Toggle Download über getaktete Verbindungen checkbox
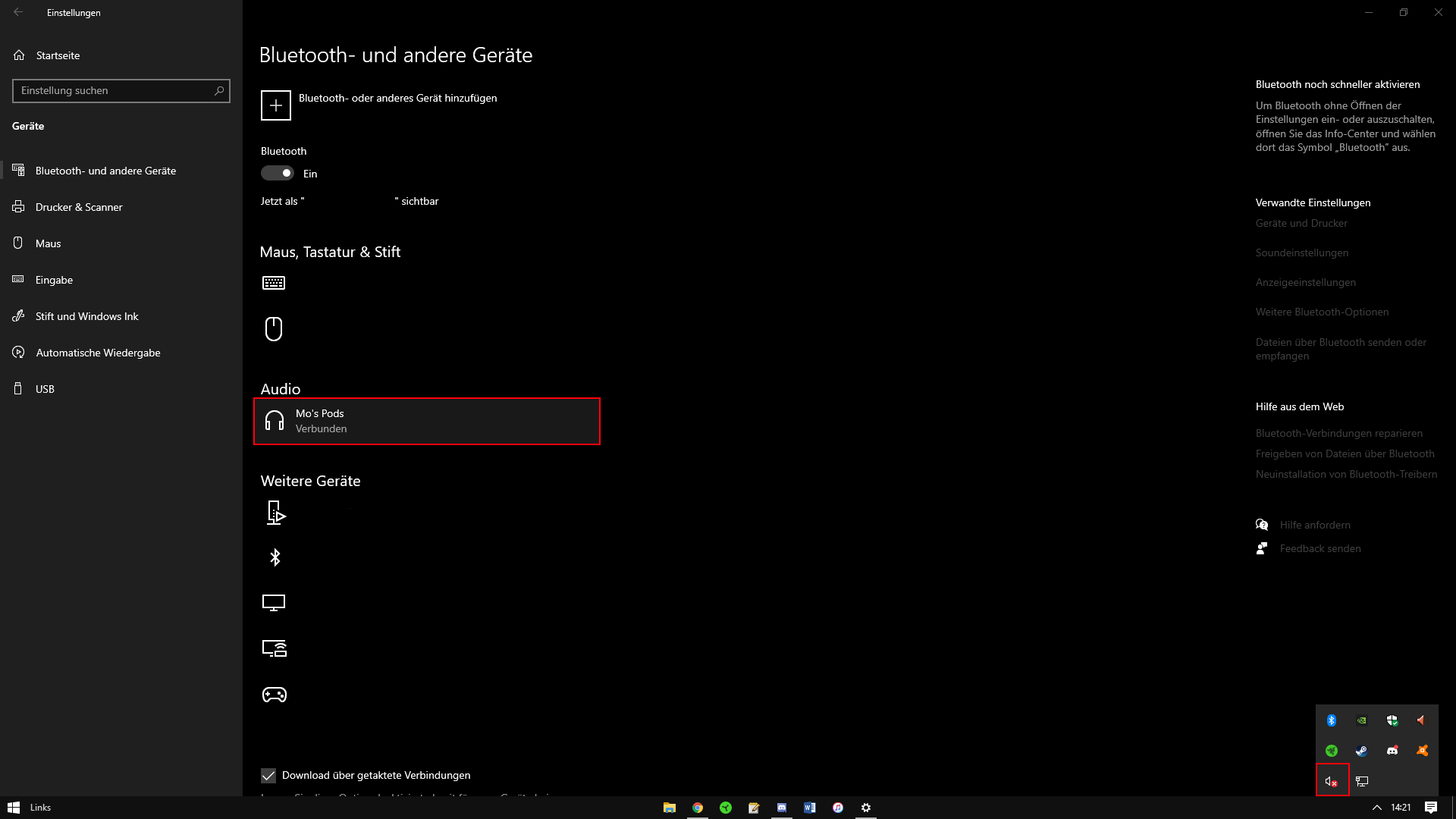Viewport: 1456px width, 819px height. click(x=268, y=775)
